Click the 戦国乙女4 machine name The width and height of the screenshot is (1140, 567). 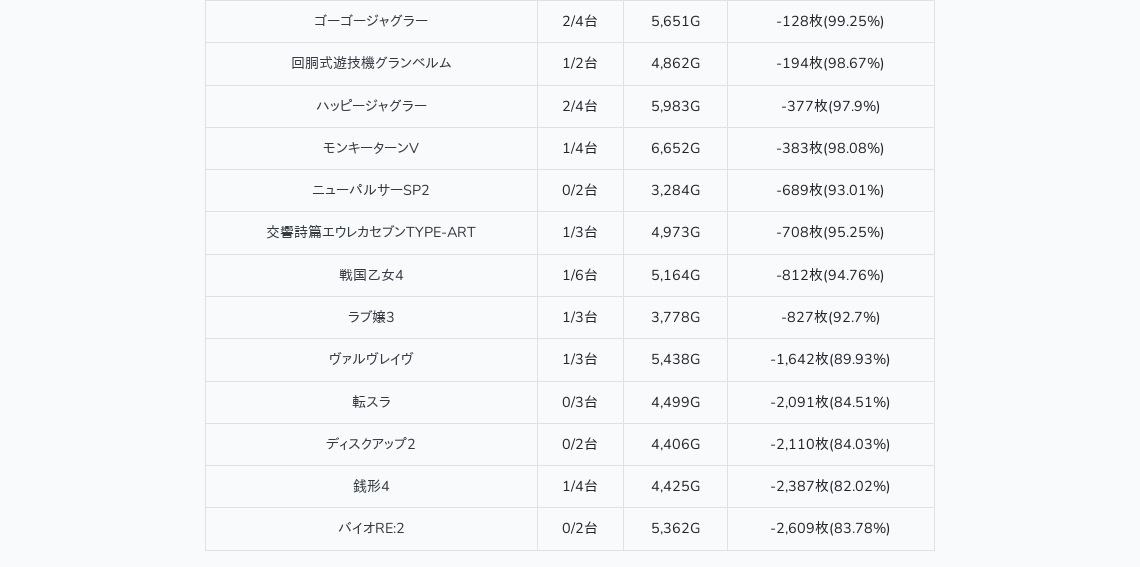click(x=371, y=275)
